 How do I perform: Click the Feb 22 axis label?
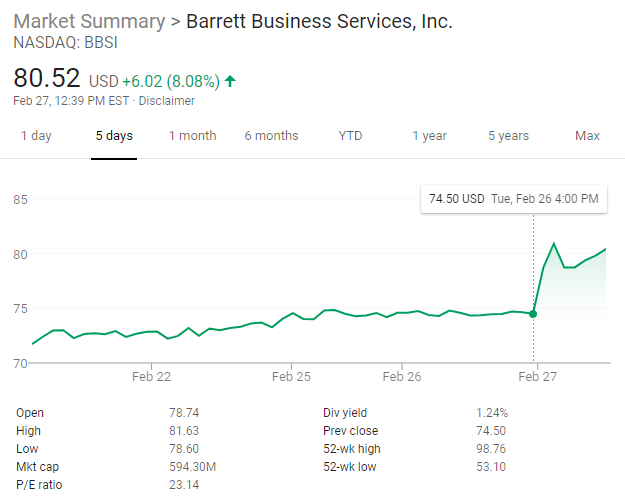click(x=151, y=377)
